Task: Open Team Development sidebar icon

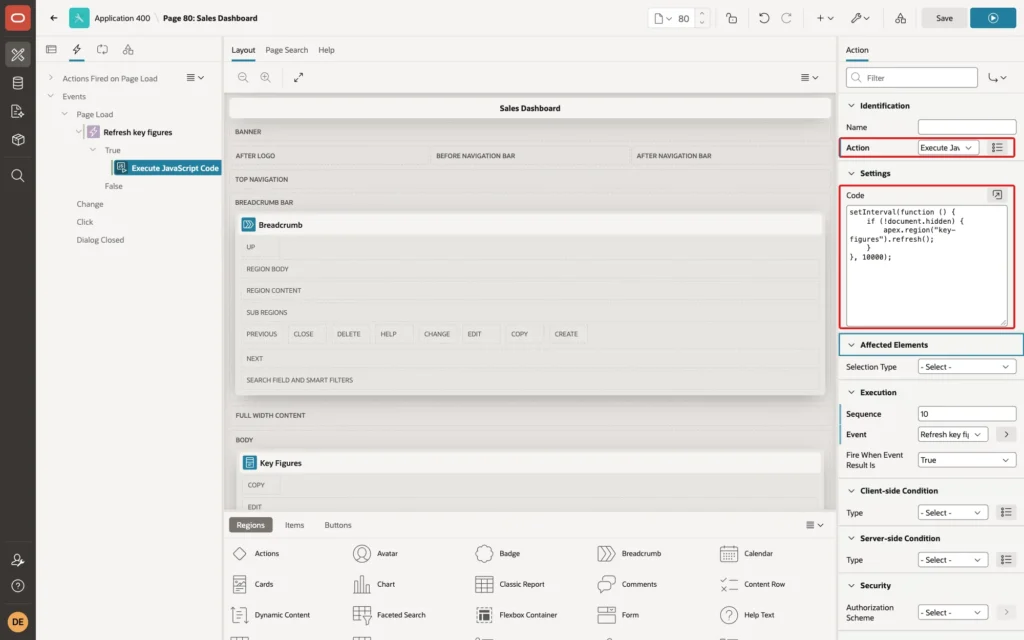Action: pyautogui.click(x=18, y=112)
